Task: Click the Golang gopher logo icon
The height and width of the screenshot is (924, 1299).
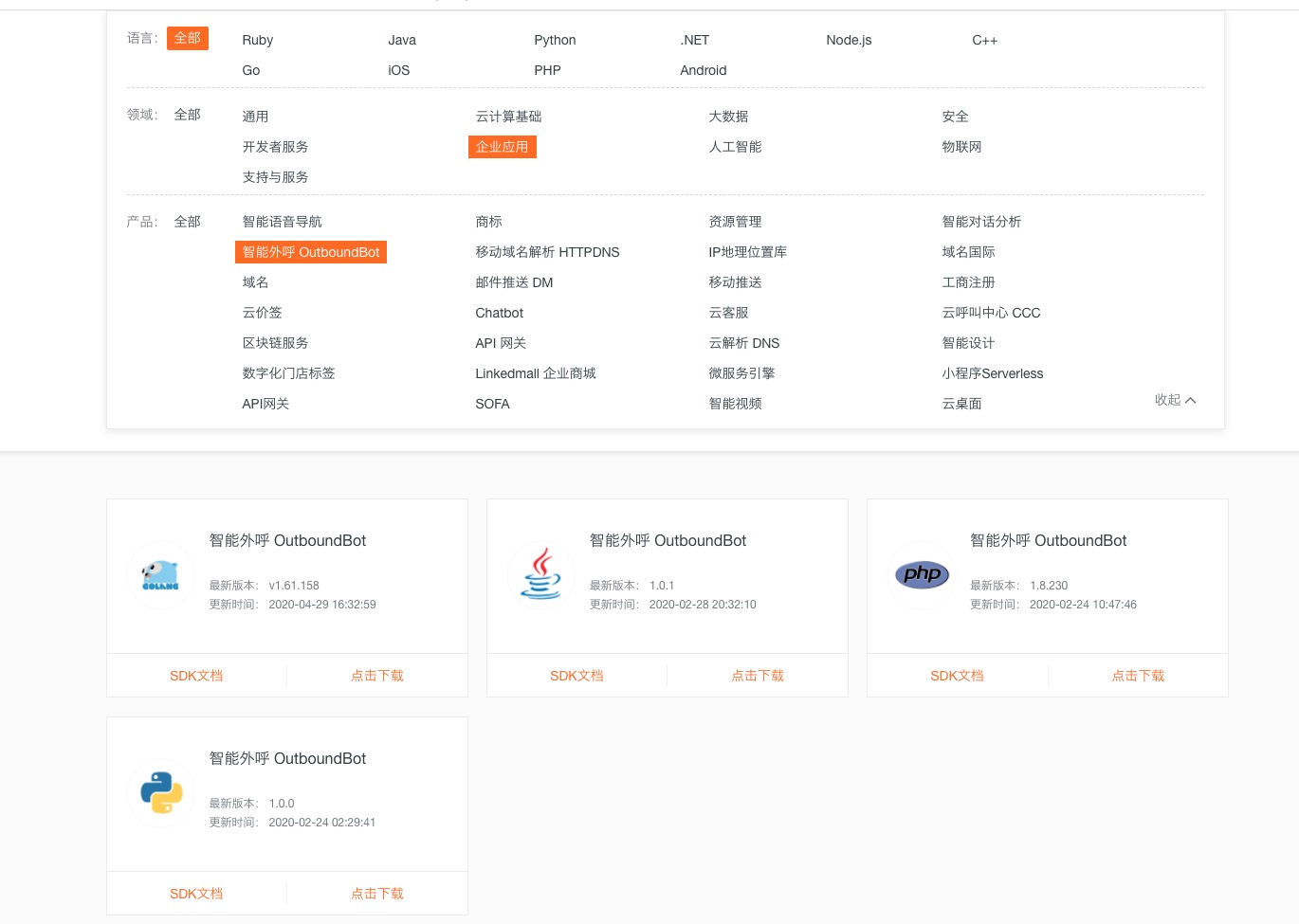Action: click(x=161, y=574)
